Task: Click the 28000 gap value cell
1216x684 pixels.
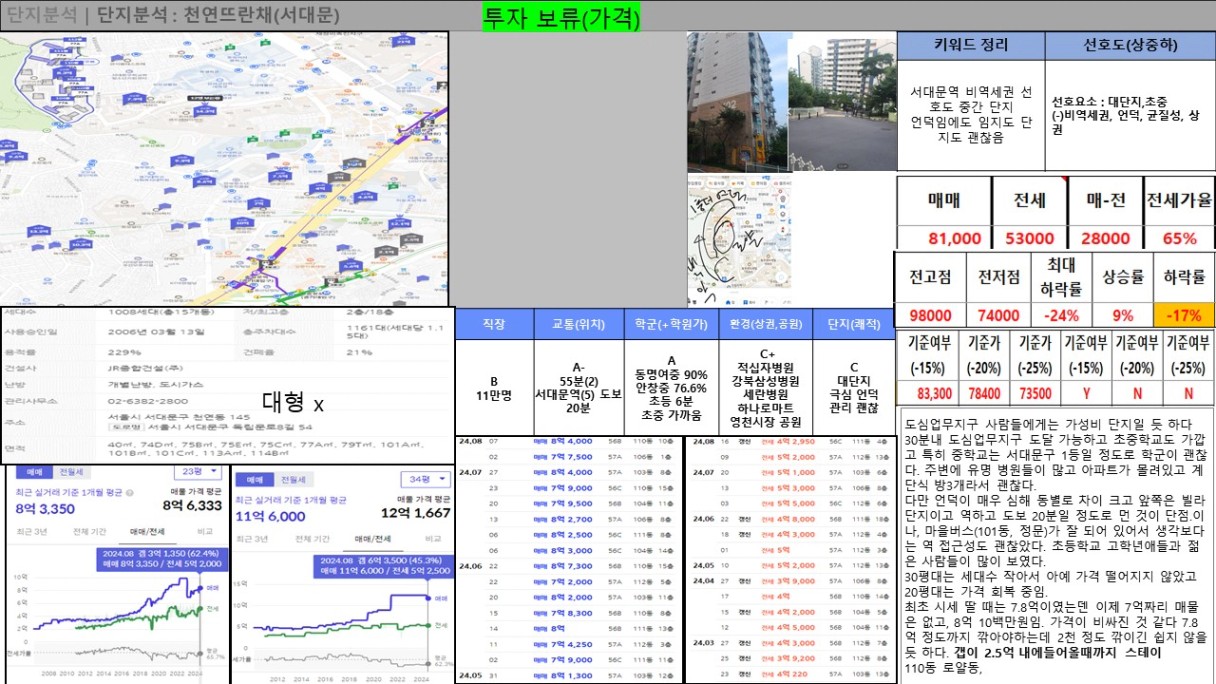Action: coord(1106,239)
